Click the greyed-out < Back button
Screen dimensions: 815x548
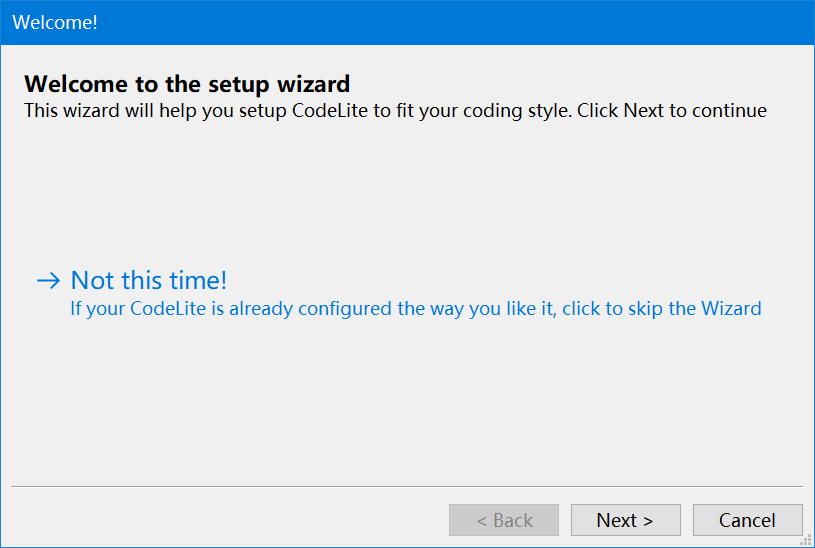[x=504, y=520]
